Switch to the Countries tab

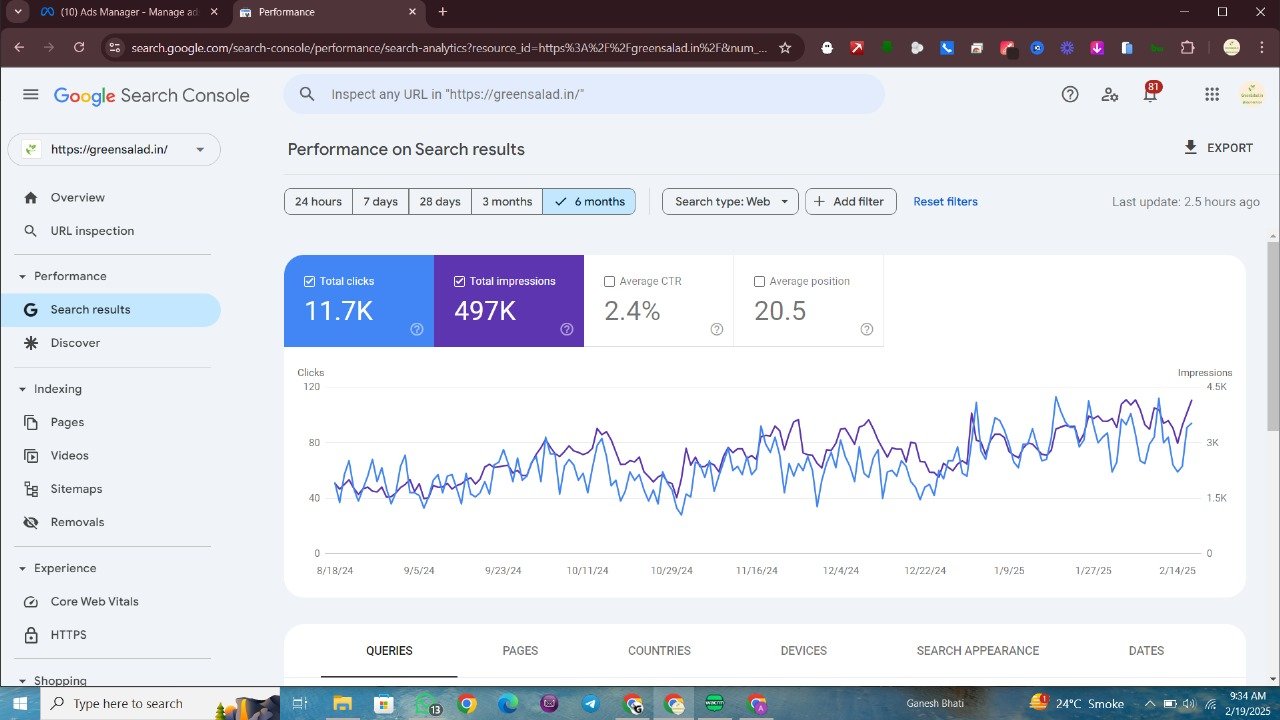[x=659, y=651]
